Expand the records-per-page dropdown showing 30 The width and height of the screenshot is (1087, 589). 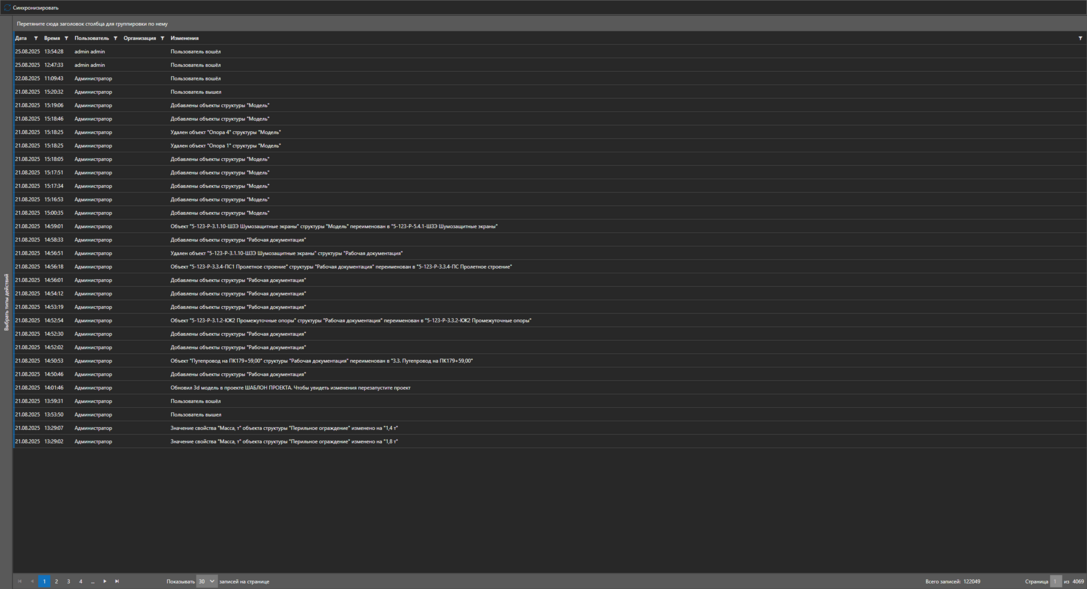click(206, 581)
